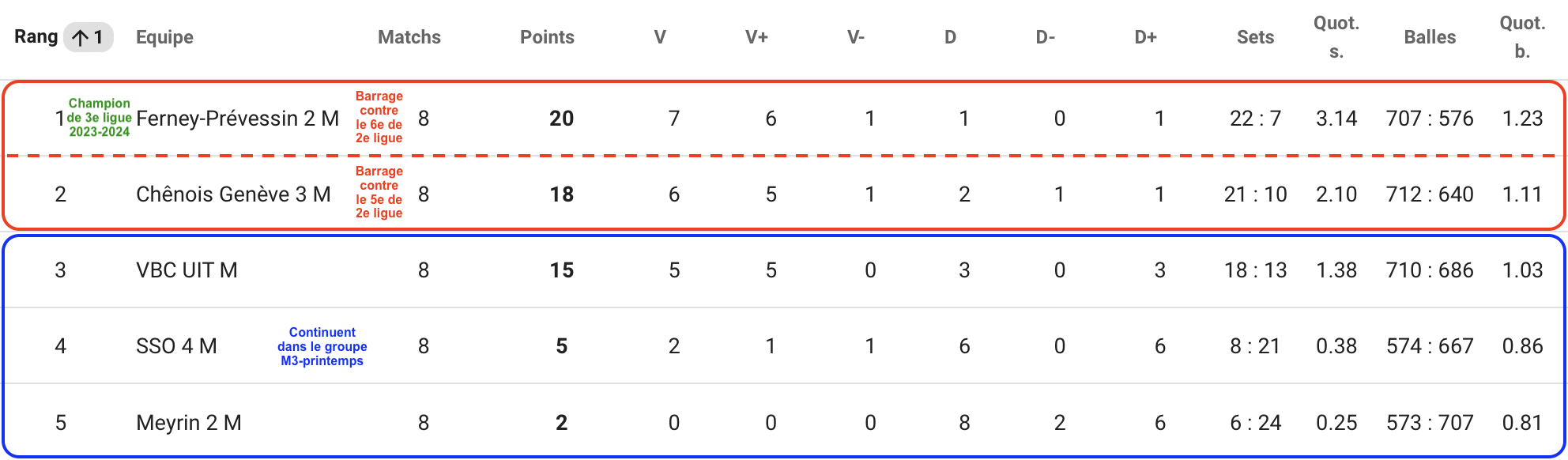
Task: Click the V column header
Action: tap(660, 37)
